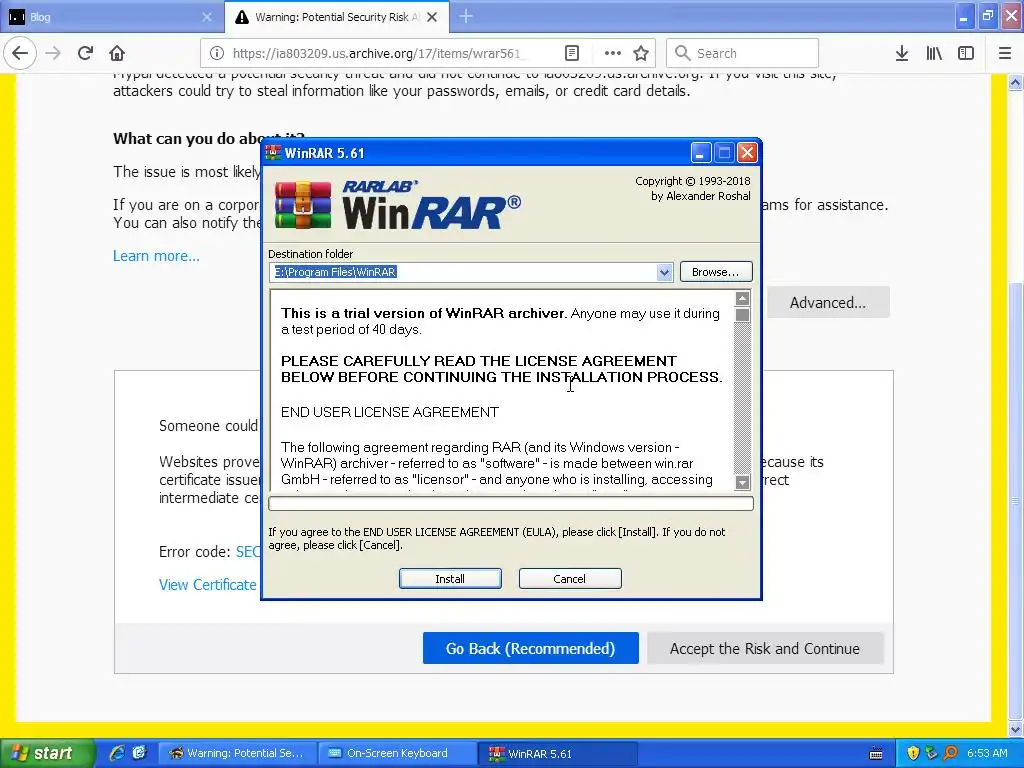Click the Install button in WinRAR setup
The height and width of the screenshot is (768, 1024).
[450, 579]
